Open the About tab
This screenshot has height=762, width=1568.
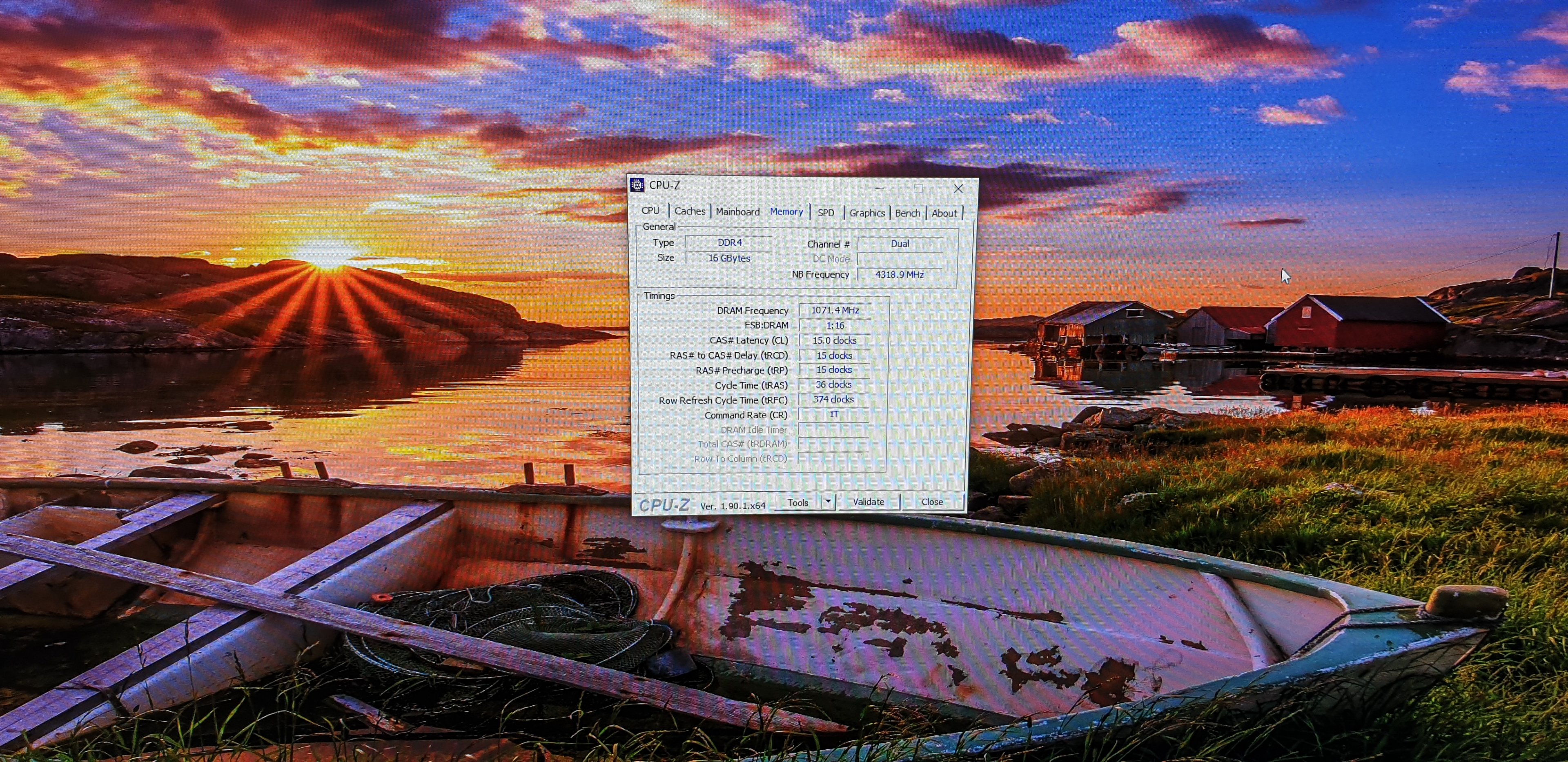click(x=944, y=213)
